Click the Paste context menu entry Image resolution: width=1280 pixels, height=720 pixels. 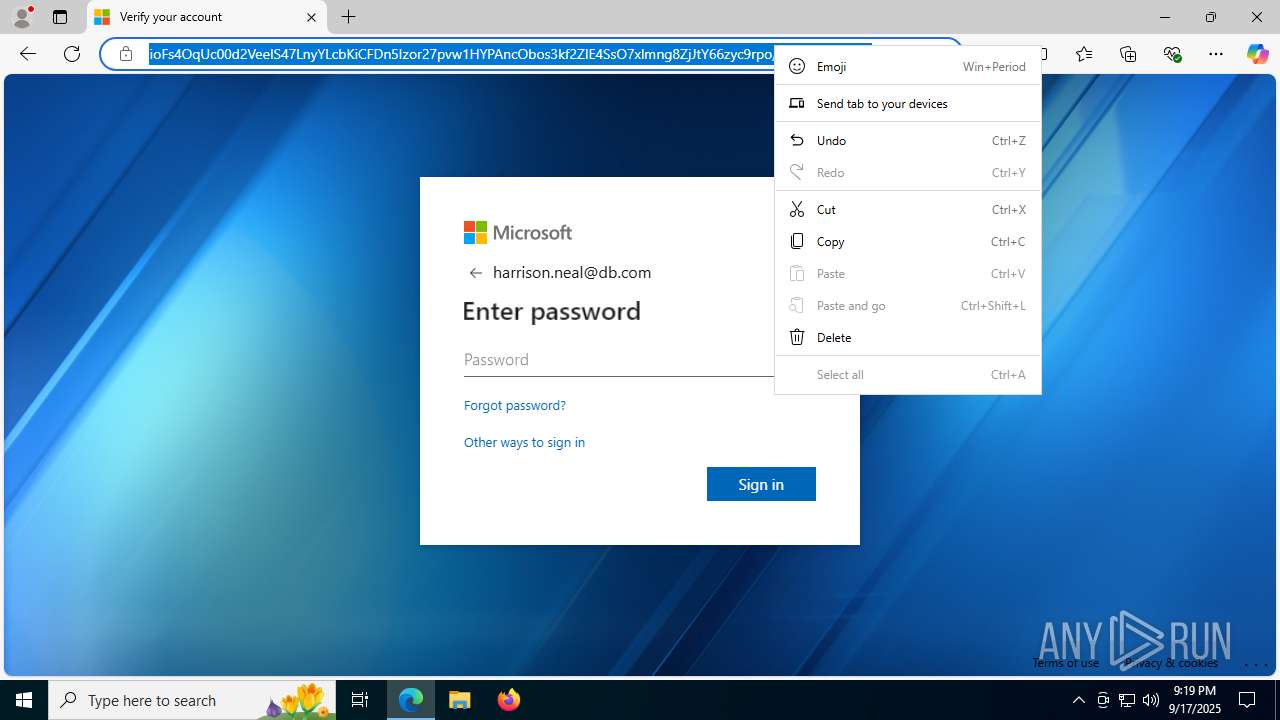coord(908,273)
